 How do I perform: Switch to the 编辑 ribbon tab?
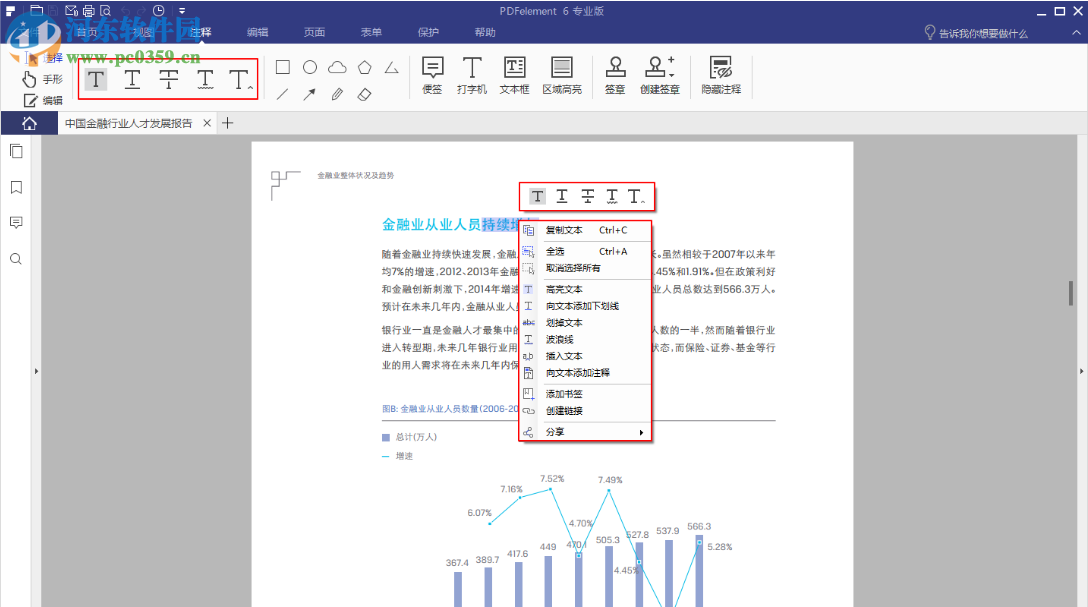coord(257,31)
